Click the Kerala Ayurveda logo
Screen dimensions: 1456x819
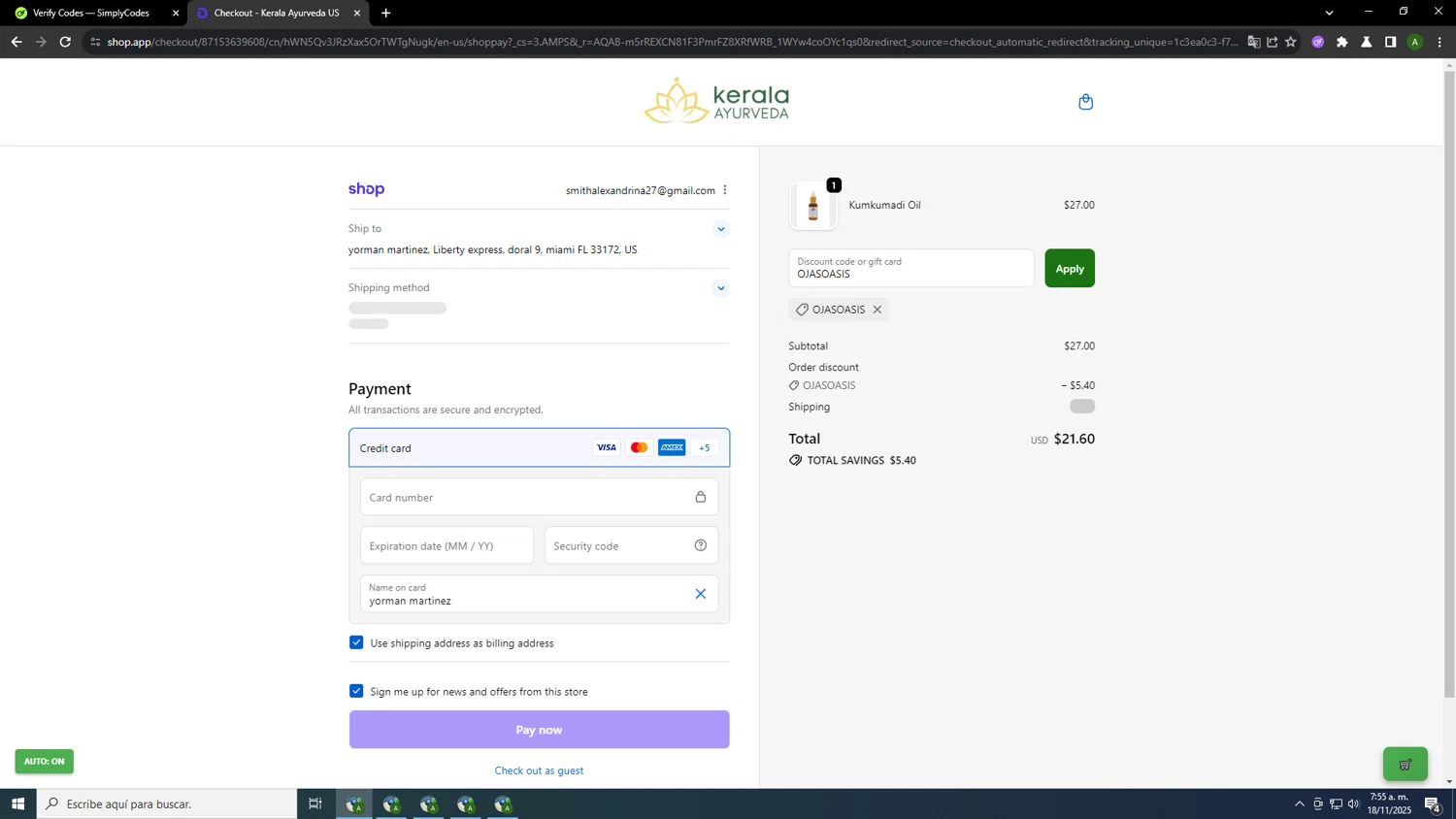click(716, 102)
